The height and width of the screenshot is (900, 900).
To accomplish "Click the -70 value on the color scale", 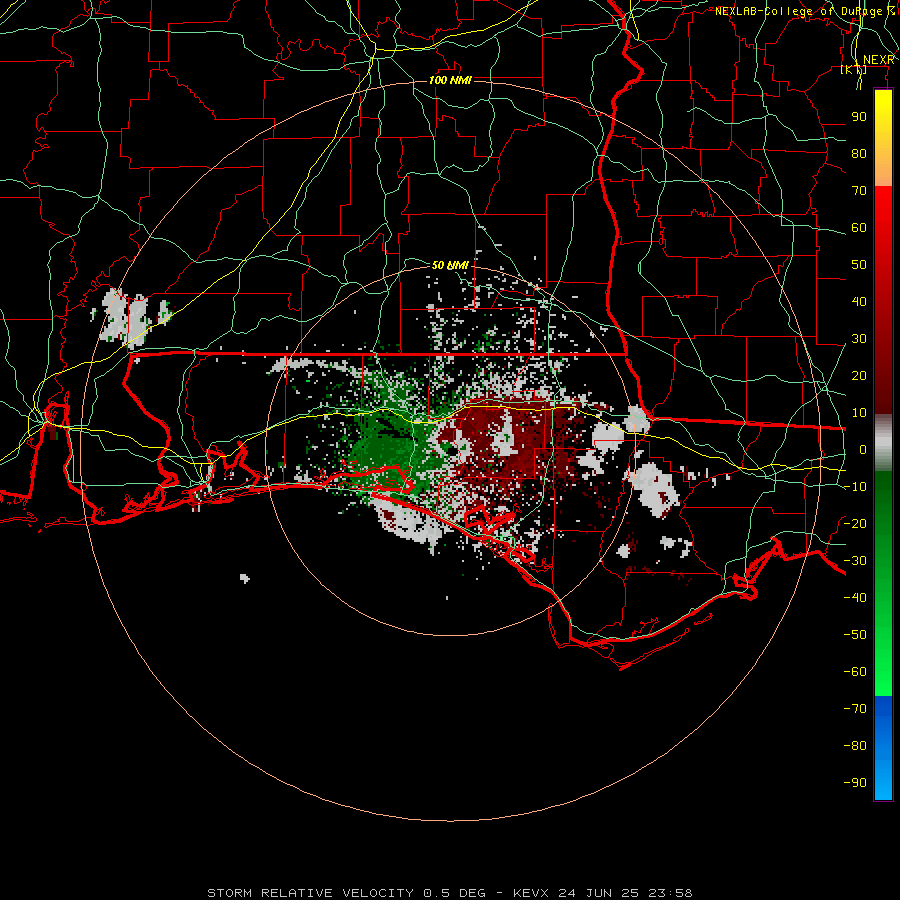I will pyautogui.click(x=855, y=708).
